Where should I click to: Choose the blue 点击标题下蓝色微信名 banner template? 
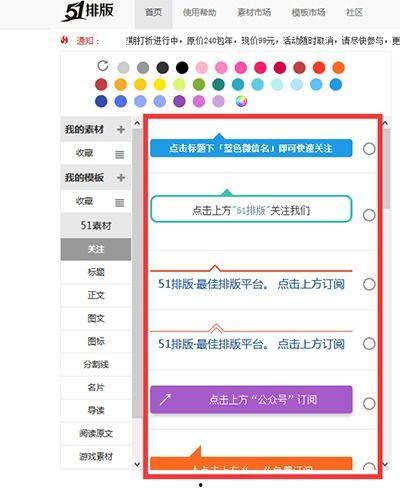tap(251, 148)
